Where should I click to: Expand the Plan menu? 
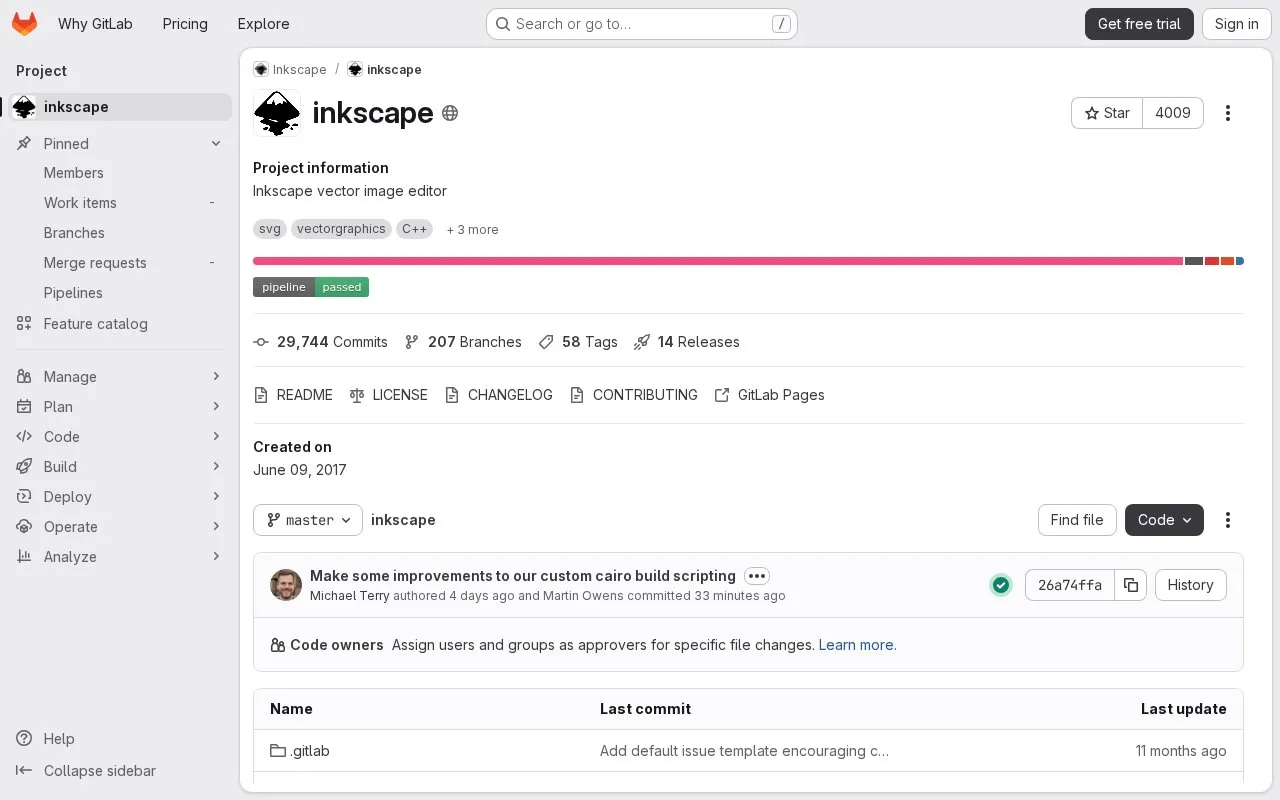pos(120,407)
